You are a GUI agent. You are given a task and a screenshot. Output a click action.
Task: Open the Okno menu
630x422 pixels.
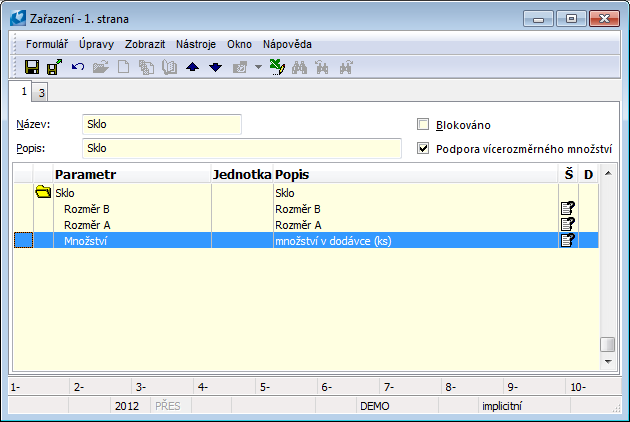pyautogui.click(x=239, y=44)
